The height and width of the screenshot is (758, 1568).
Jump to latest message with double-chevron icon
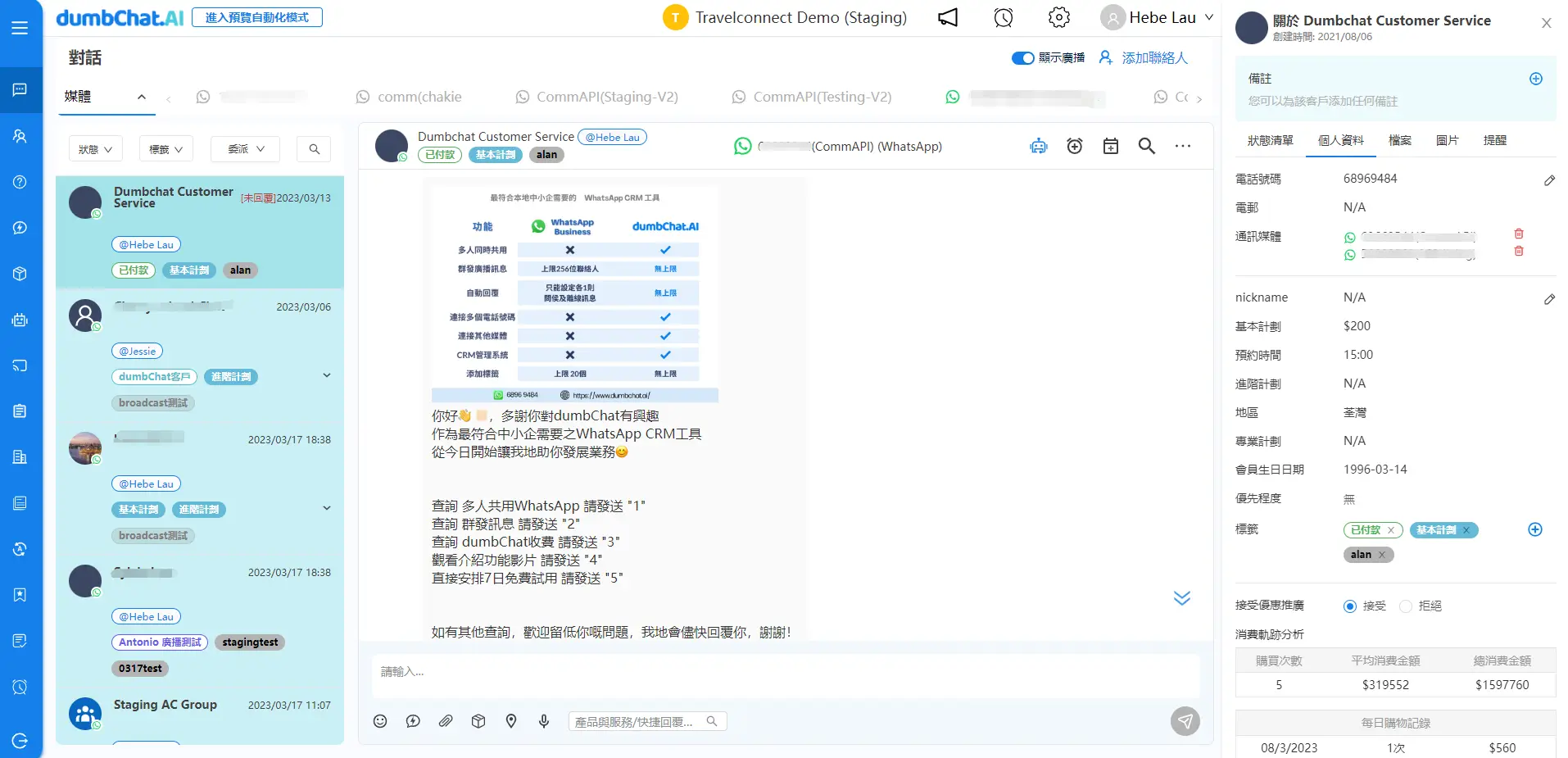coord(1182,598)
